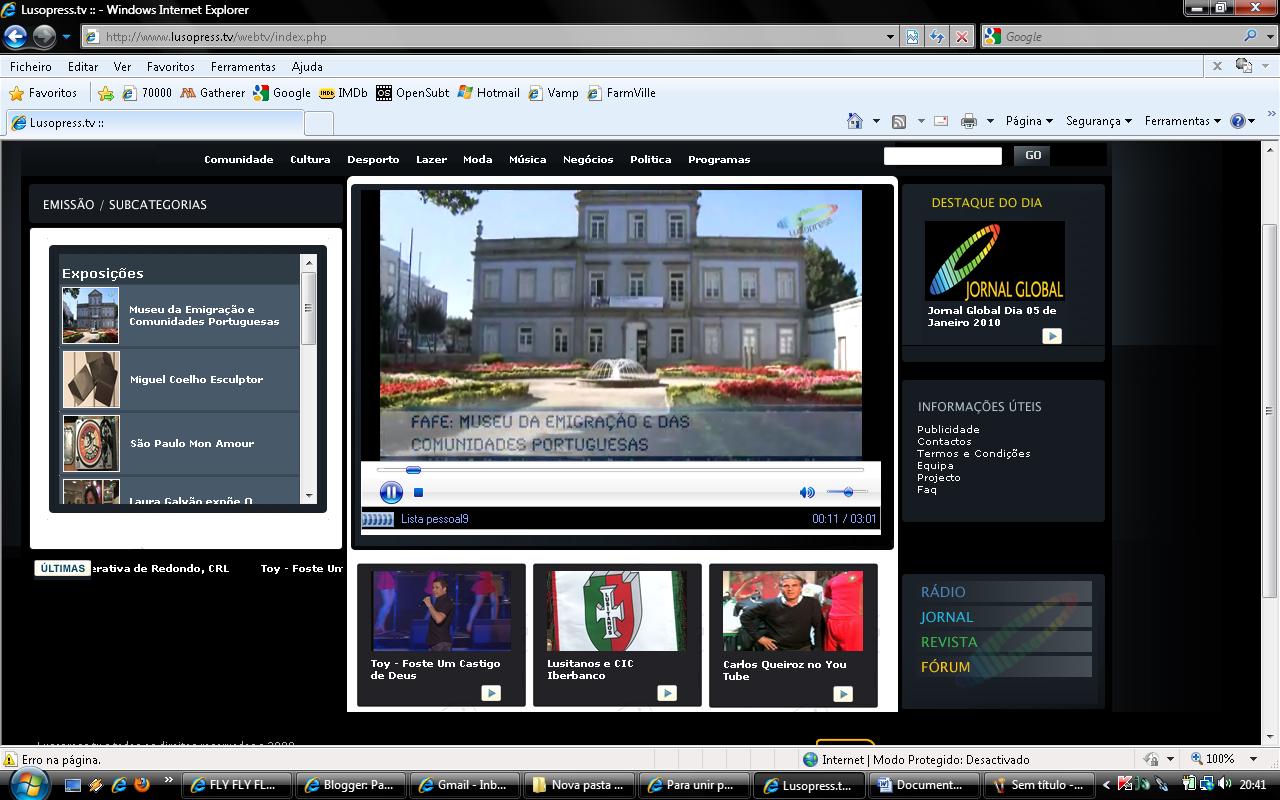Mute the video player sound

pyautogui.click(x=807, y=492)
